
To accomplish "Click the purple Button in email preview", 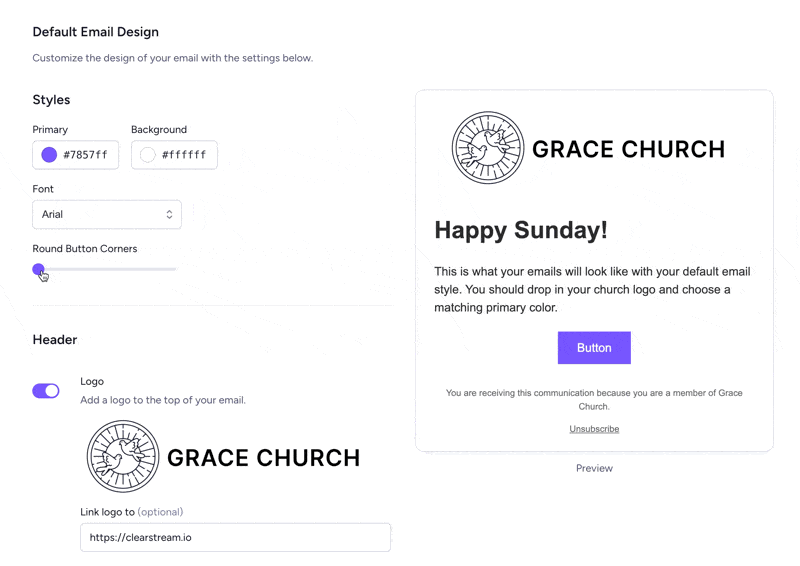I will [x=594, y=348].
